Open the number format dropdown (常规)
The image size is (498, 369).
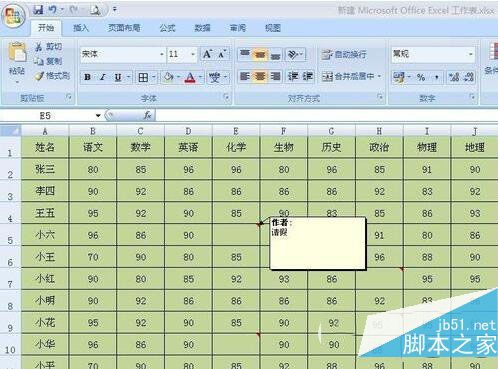[471, 54]
